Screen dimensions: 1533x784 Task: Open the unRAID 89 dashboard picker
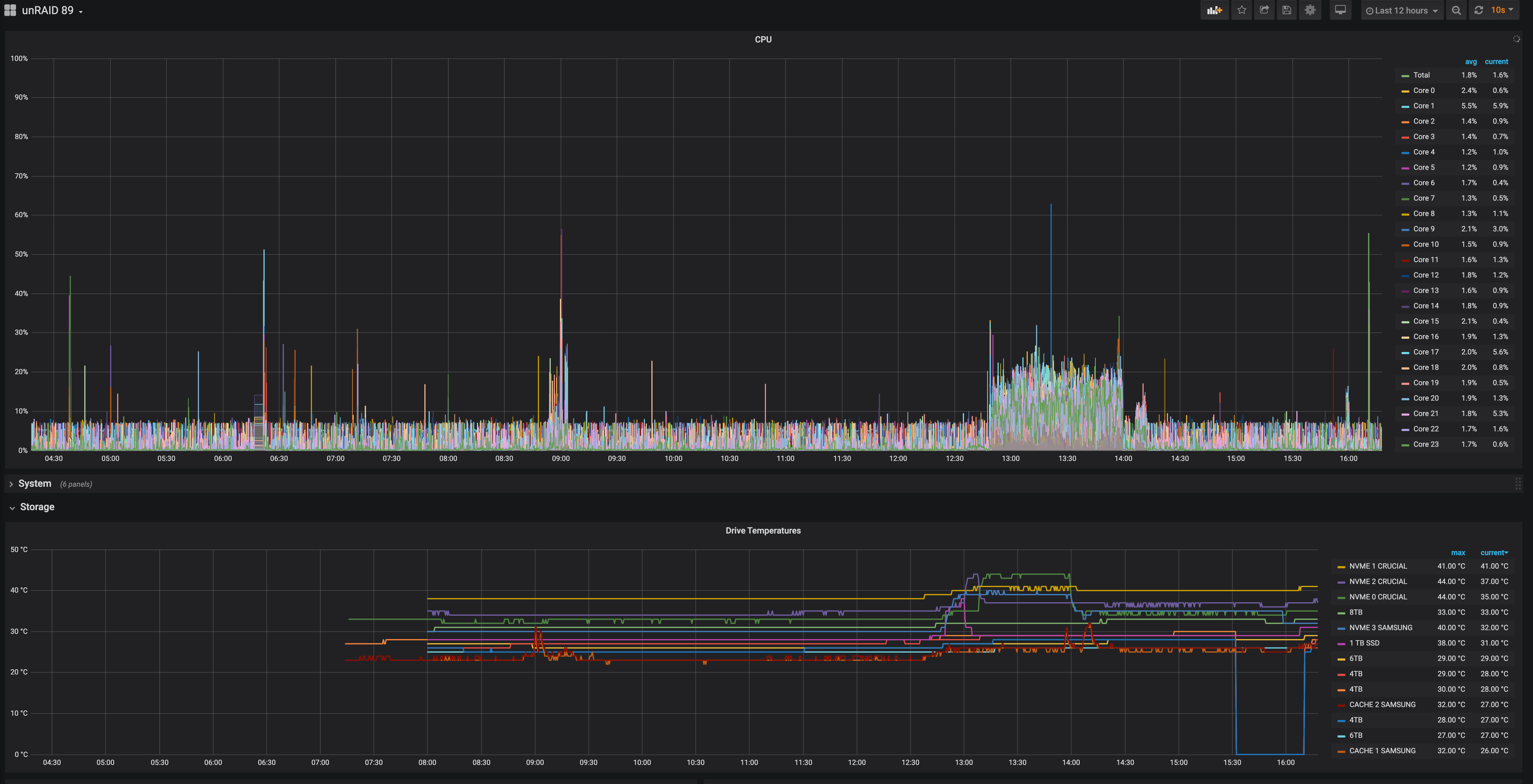[x=48, y=10]
